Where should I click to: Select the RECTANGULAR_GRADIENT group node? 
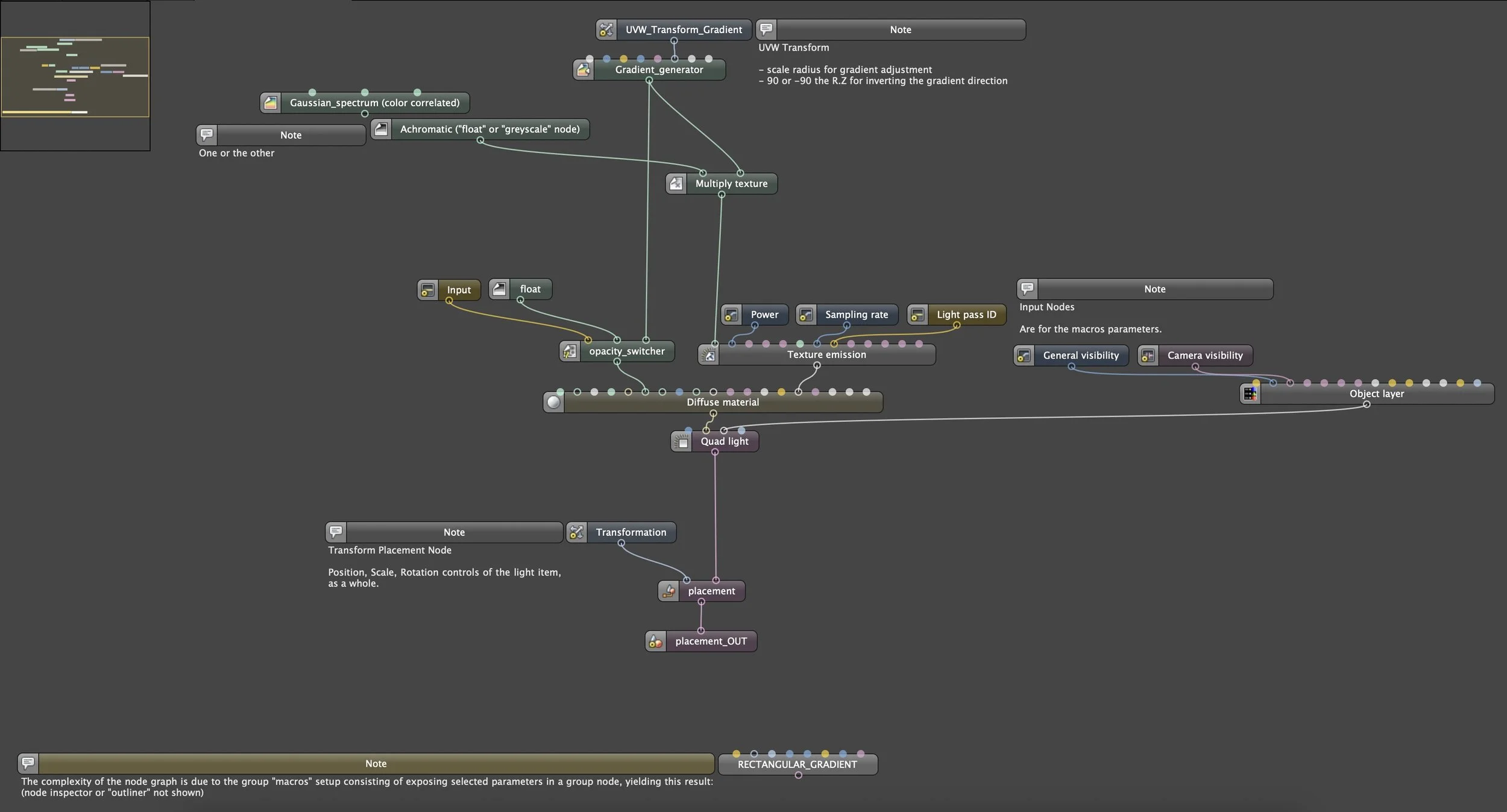click(x=797, y=764)
